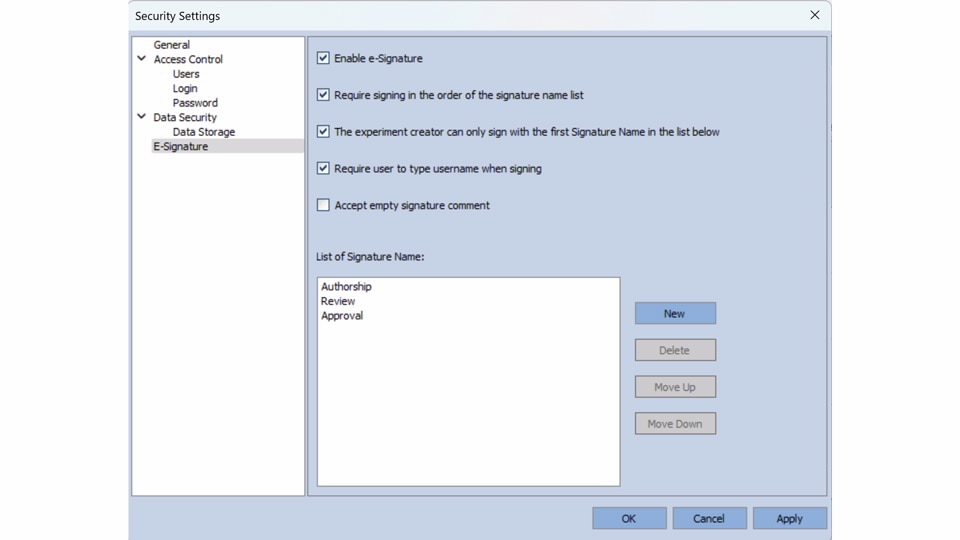Viewport: 960px width, 540px height.
Task: Toggle experiment creator first signature checkbox
Action: [323, 131]
